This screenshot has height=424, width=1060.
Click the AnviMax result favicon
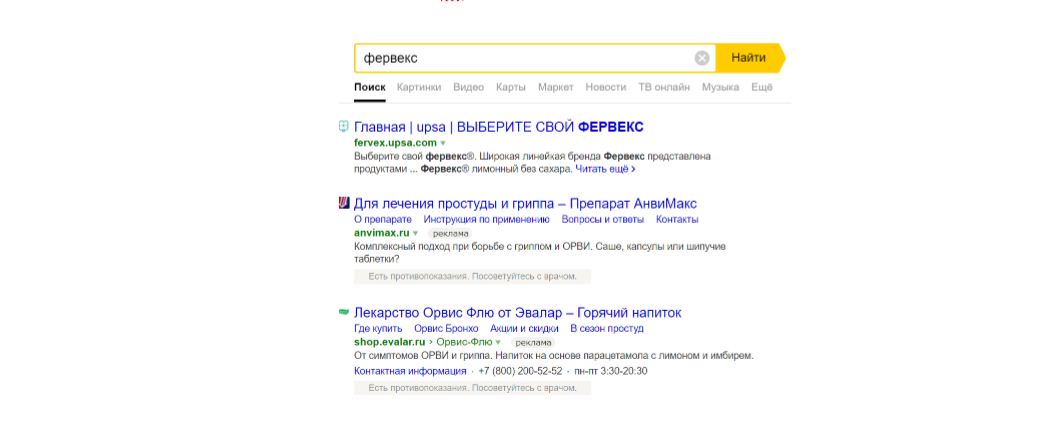(343, 203)
